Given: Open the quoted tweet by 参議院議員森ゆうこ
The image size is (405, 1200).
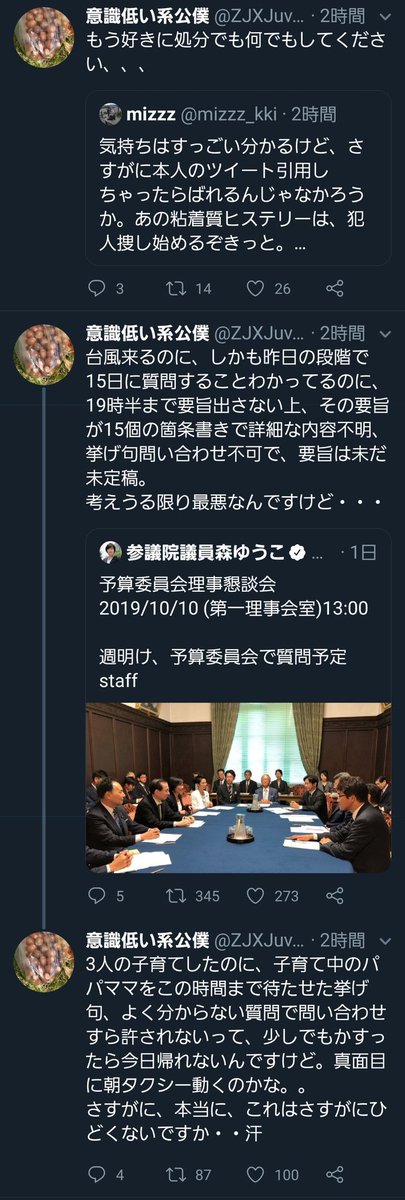Looking at the screenshot, I should coord(238,701).
